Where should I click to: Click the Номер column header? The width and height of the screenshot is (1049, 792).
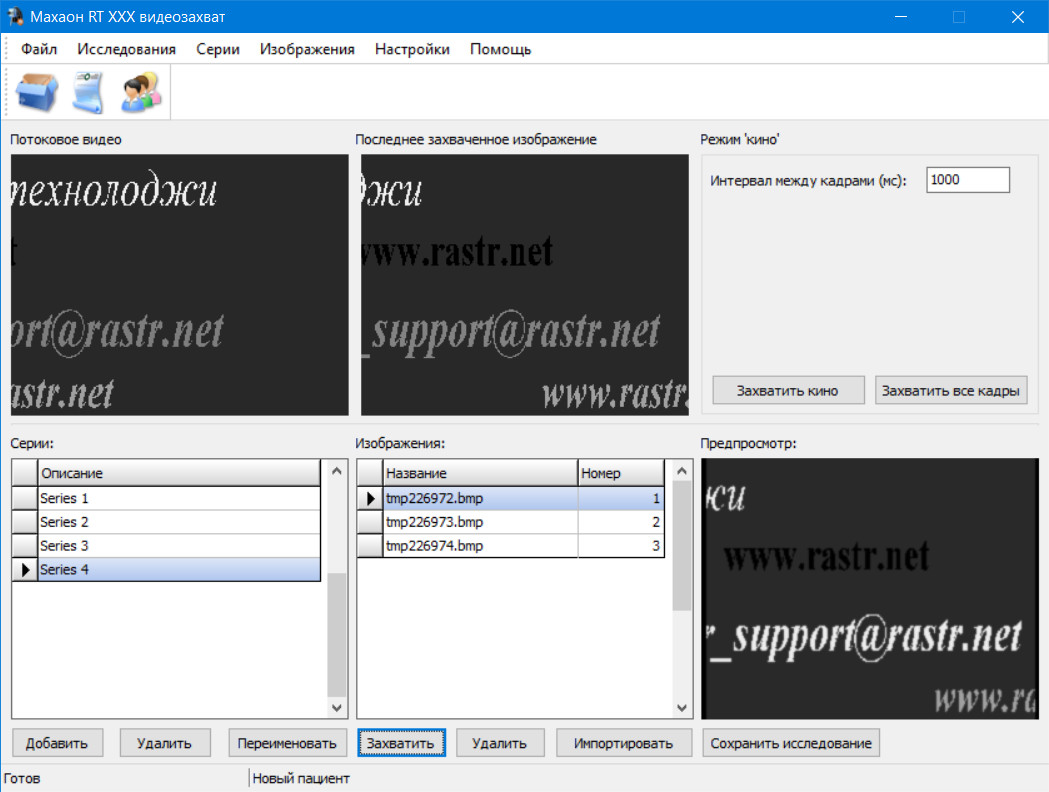pyautogui.click(x=621, y=473)
